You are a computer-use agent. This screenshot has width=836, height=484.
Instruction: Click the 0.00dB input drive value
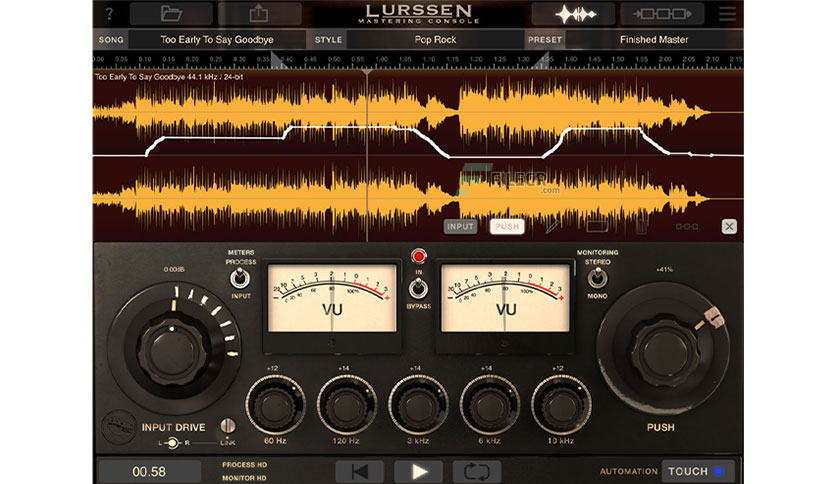click(174, 270)
